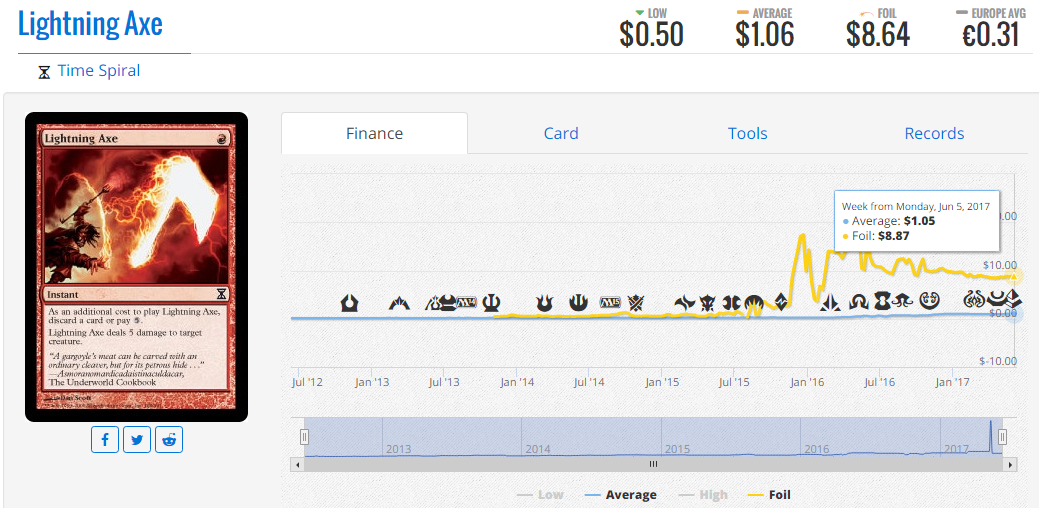Click the Magic Origins set symbol
Image resolution: width=1039 pixels, height=508 pixels.
[754, 303]
